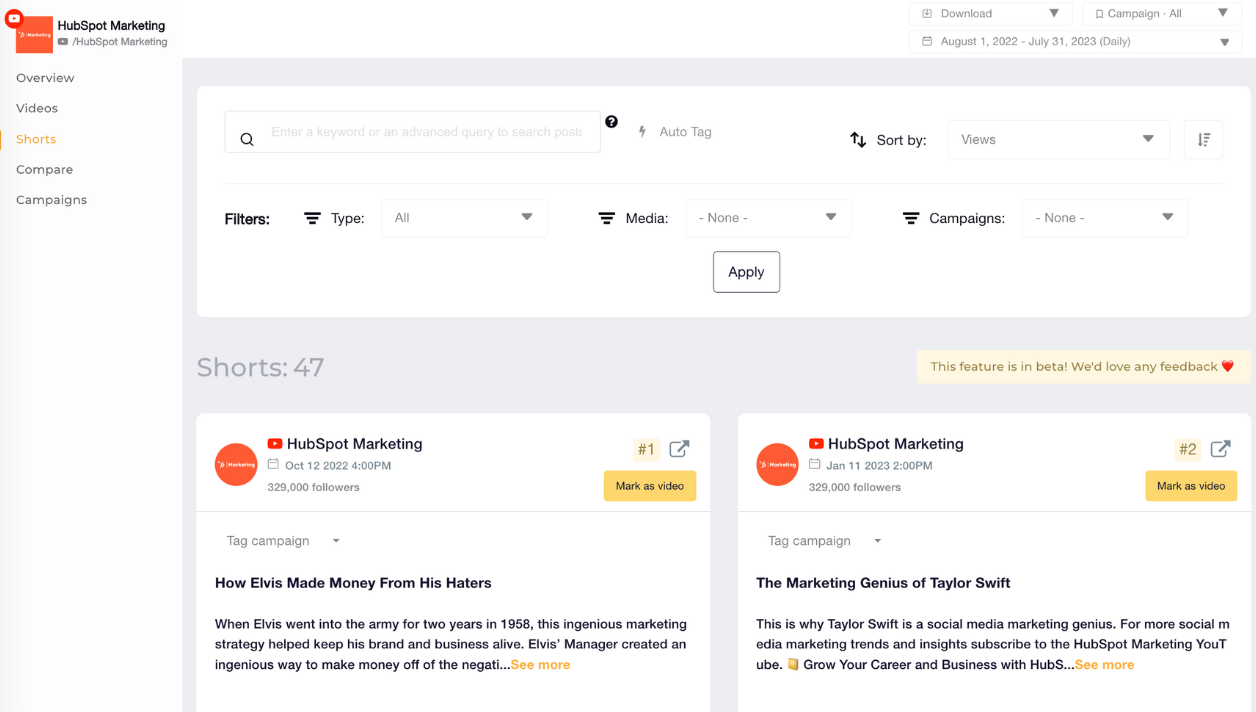Click the Apply filters button
1256x712 pixels.
(746, 272)
